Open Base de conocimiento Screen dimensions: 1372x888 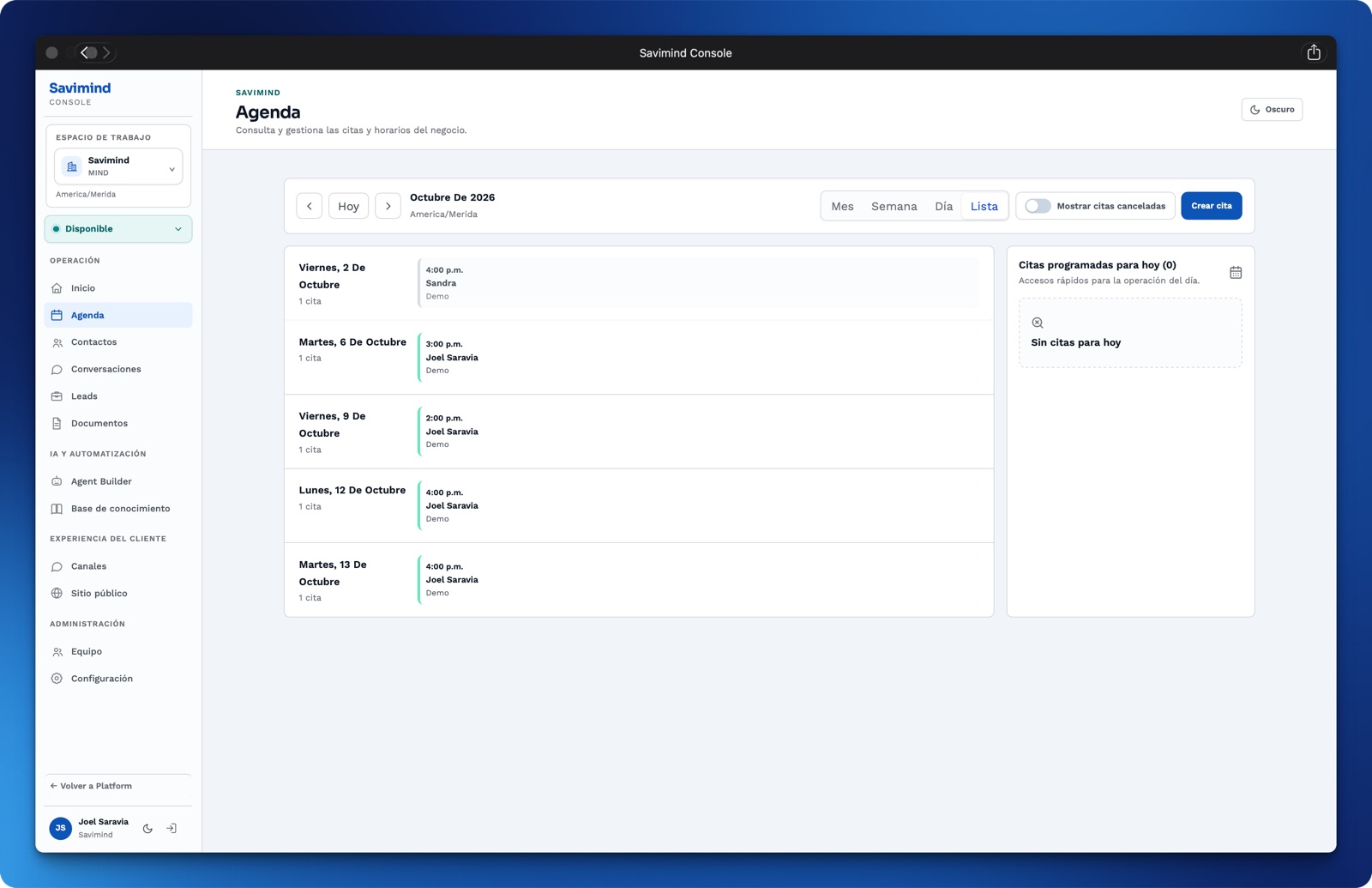tap(118, 509)
